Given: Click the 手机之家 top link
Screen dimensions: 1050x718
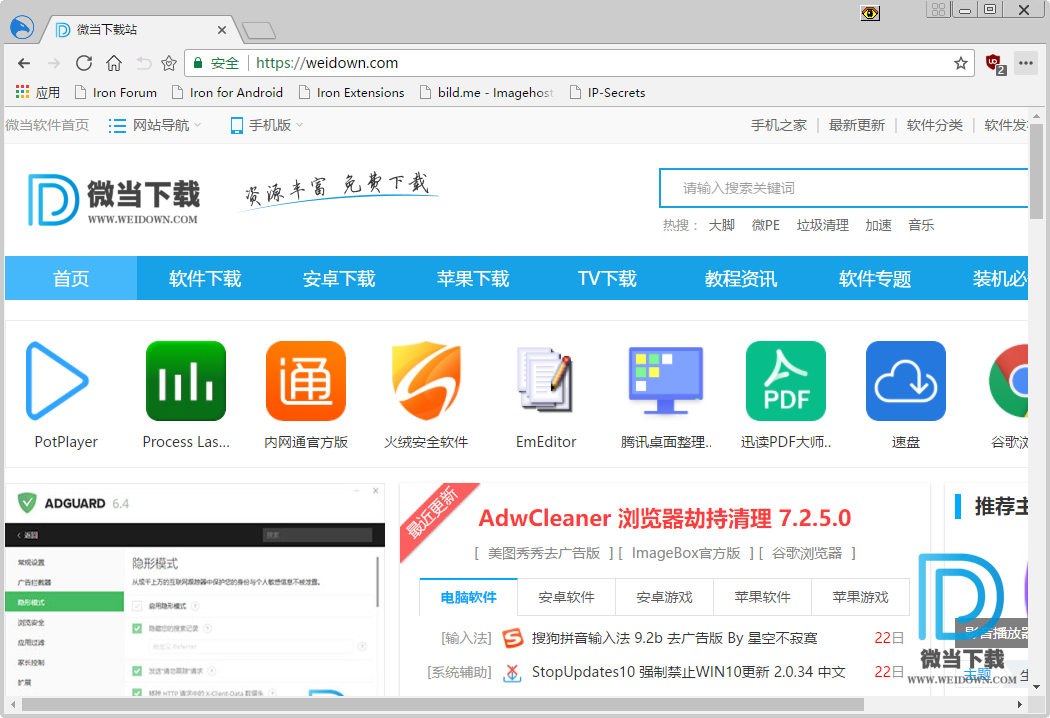Looking at the screenshot, I should pyautogui.click(x=778, y=125).
